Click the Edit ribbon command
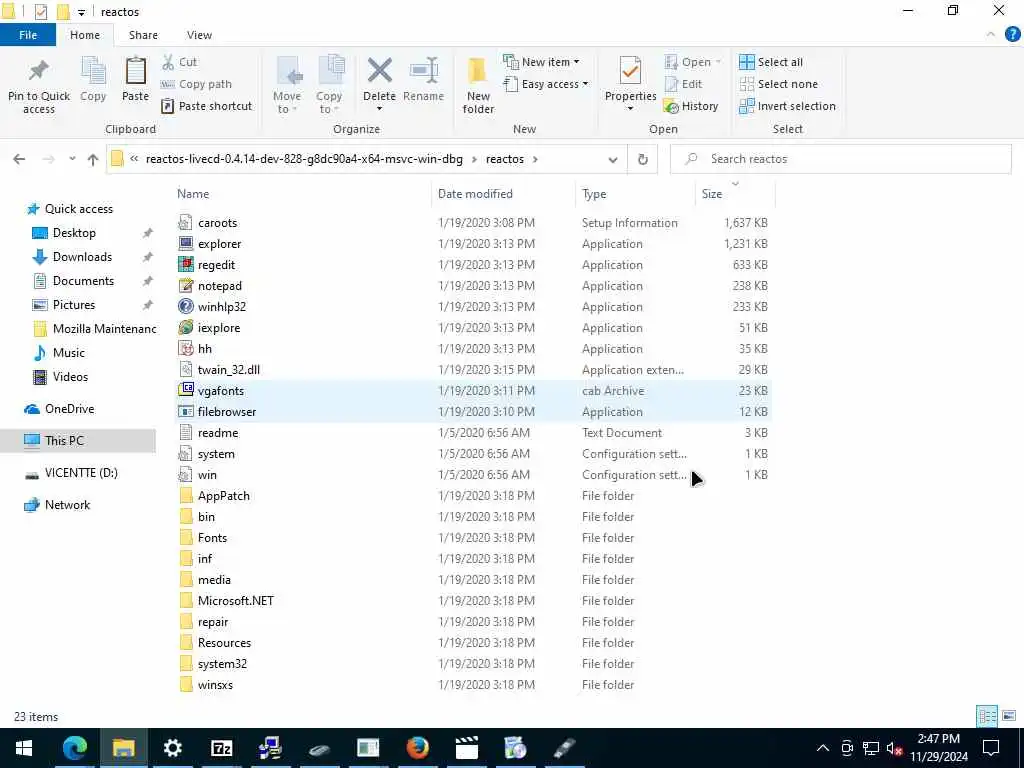 [683, 84]
